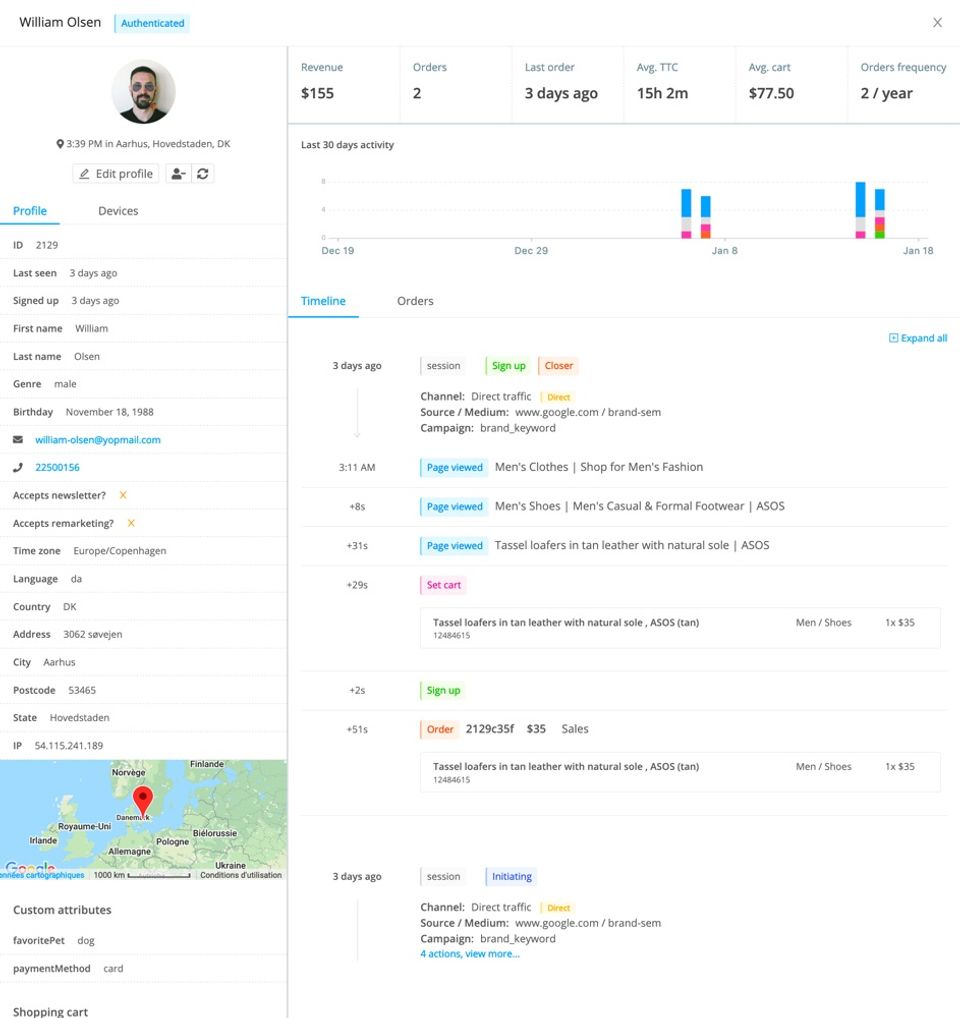Click Expand all in timeline

click(918, 338)
